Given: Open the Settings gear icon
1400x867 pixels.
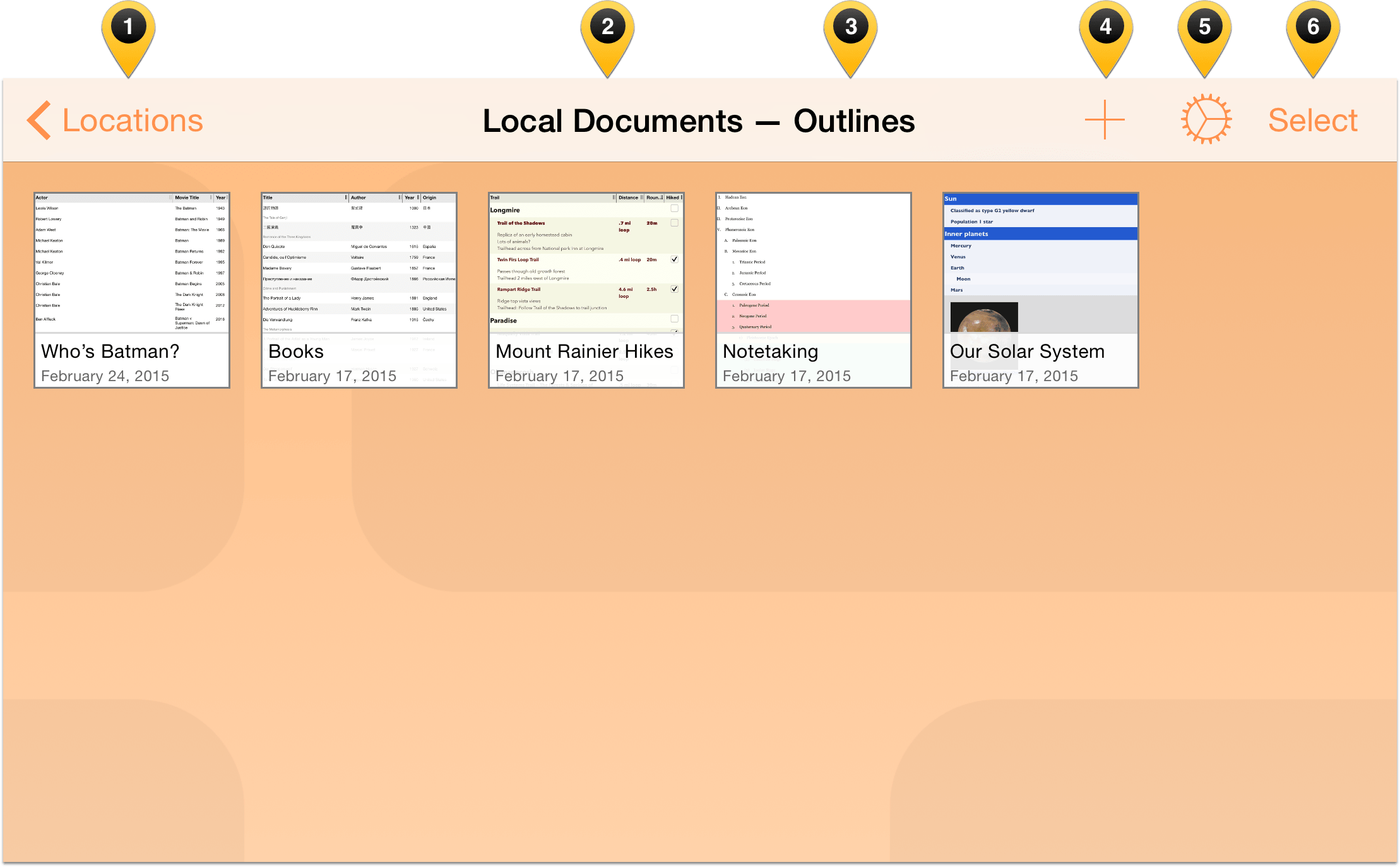Looking at the screenshot, I should (1204, 121).
